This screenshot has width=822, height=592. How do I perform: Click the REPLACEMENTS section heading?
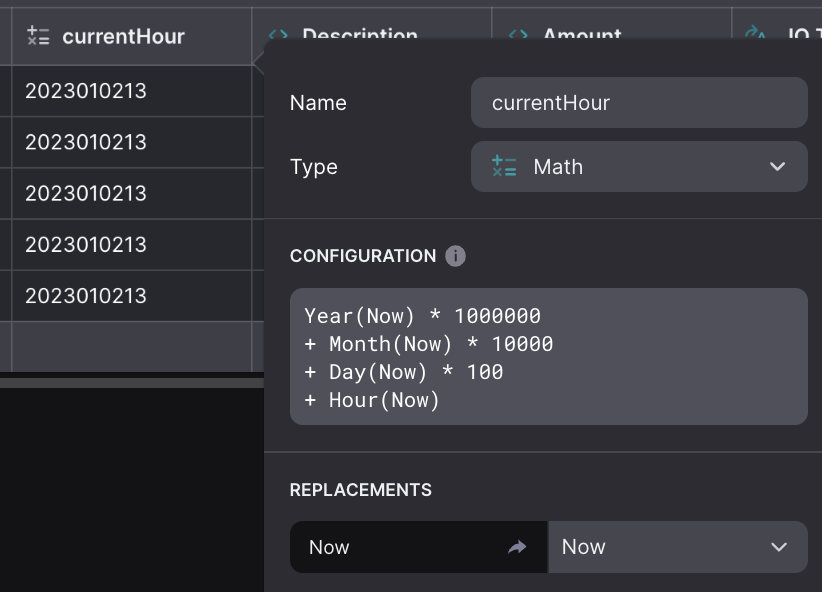(x=361, y=490)
